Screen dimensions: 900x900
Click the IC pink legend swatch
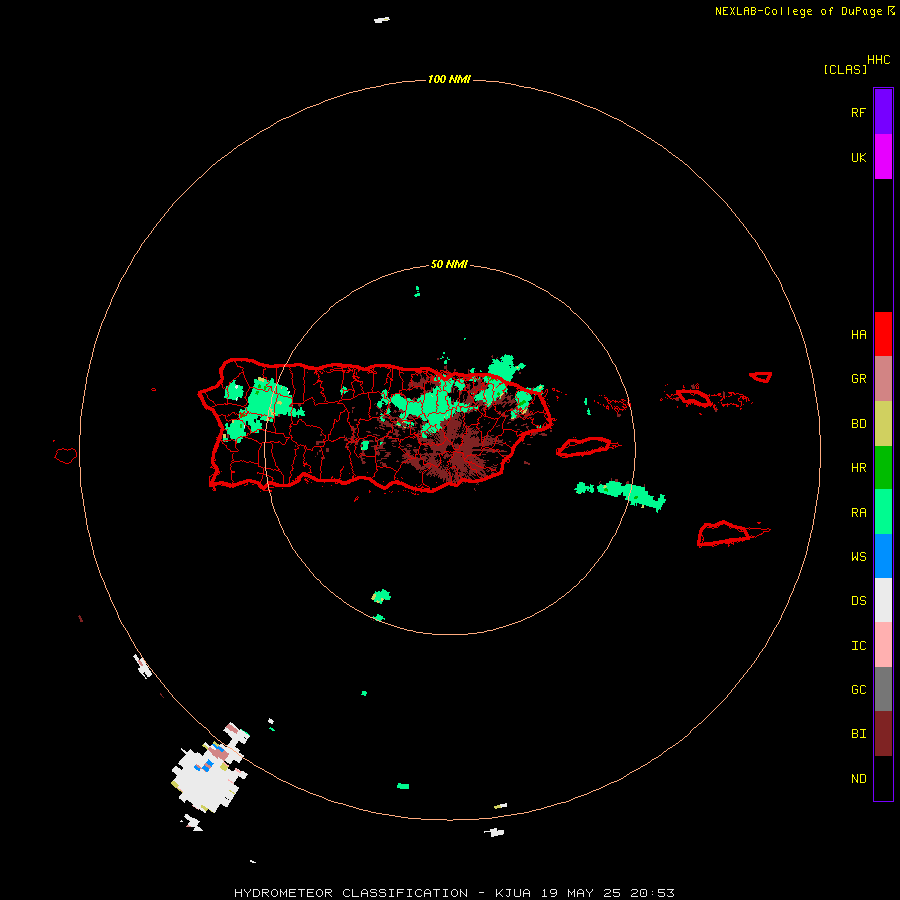click(x=883, y=645)
